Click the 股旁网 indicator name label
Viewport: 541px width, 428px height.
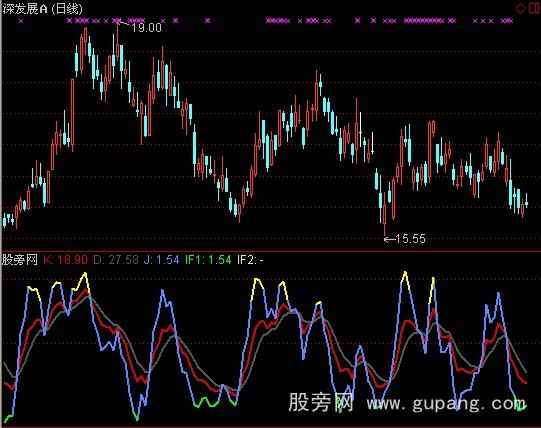tap(20, 260)
